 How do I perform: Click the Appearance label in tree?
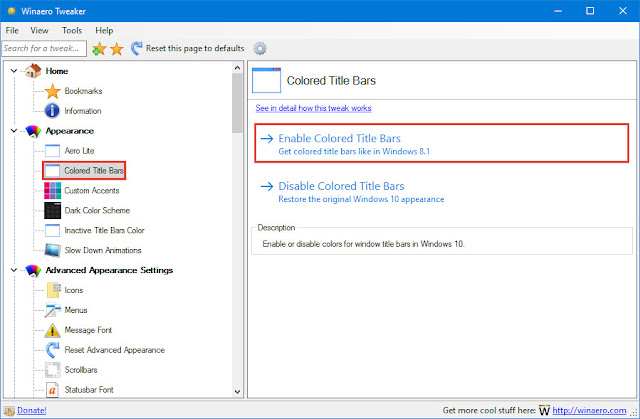[x=70, y=131]
